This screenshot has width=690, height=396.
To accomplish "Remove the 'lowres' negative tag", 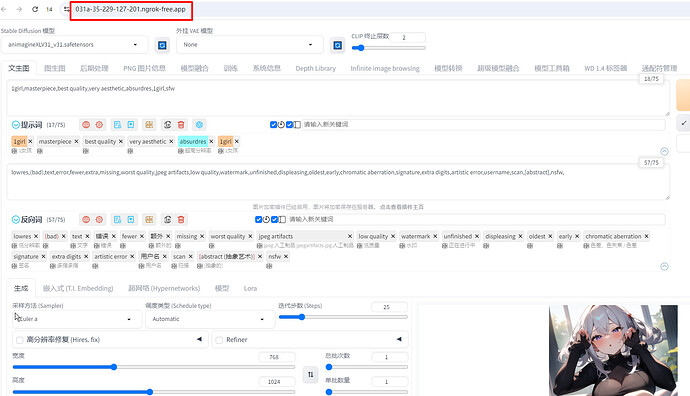I will tap(36, 236).
